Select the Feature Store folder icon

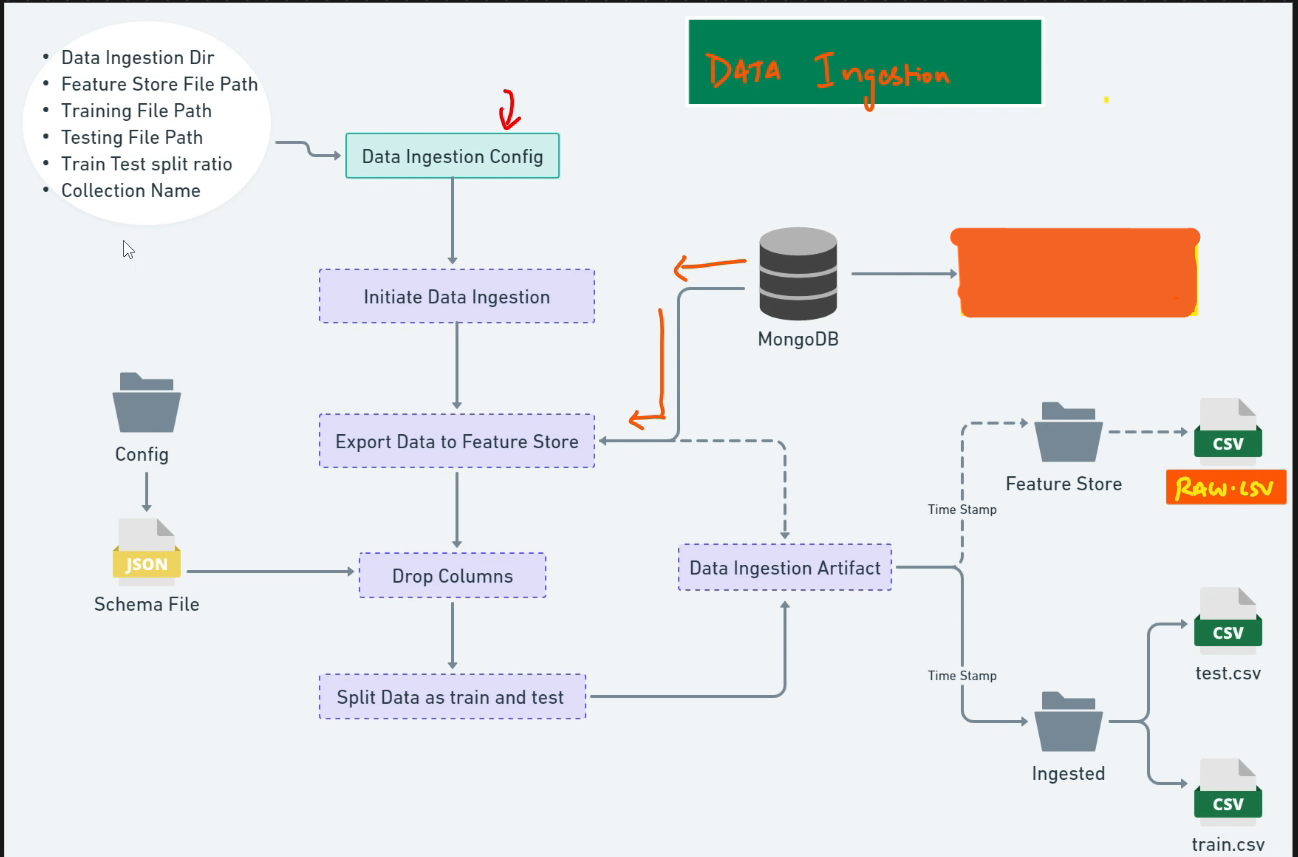[x=1069, y=432]
